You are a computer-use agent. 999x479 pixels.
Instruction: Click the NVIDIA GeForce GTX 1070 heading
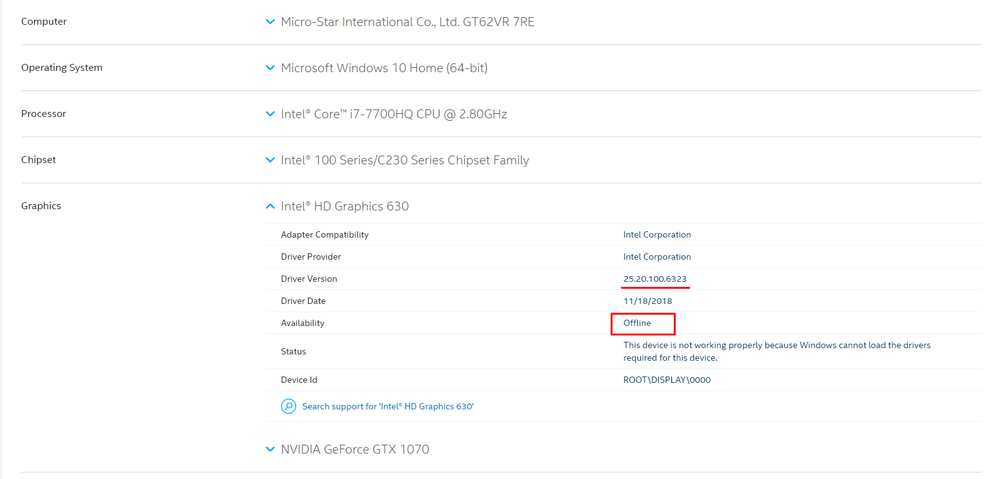(x=355, y=449)
